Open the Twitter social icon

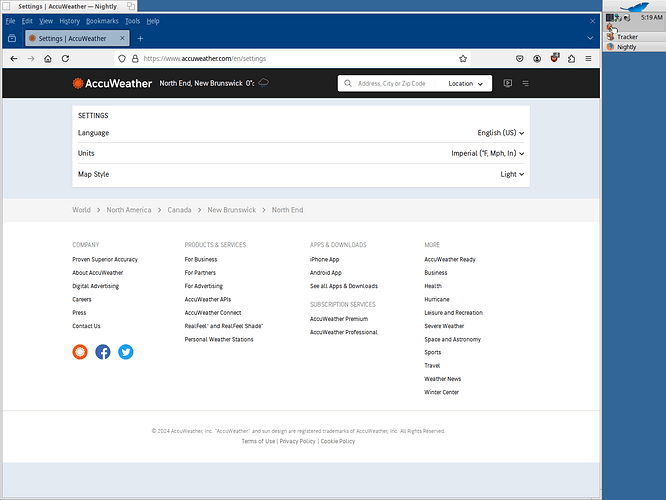click(126, 352)
